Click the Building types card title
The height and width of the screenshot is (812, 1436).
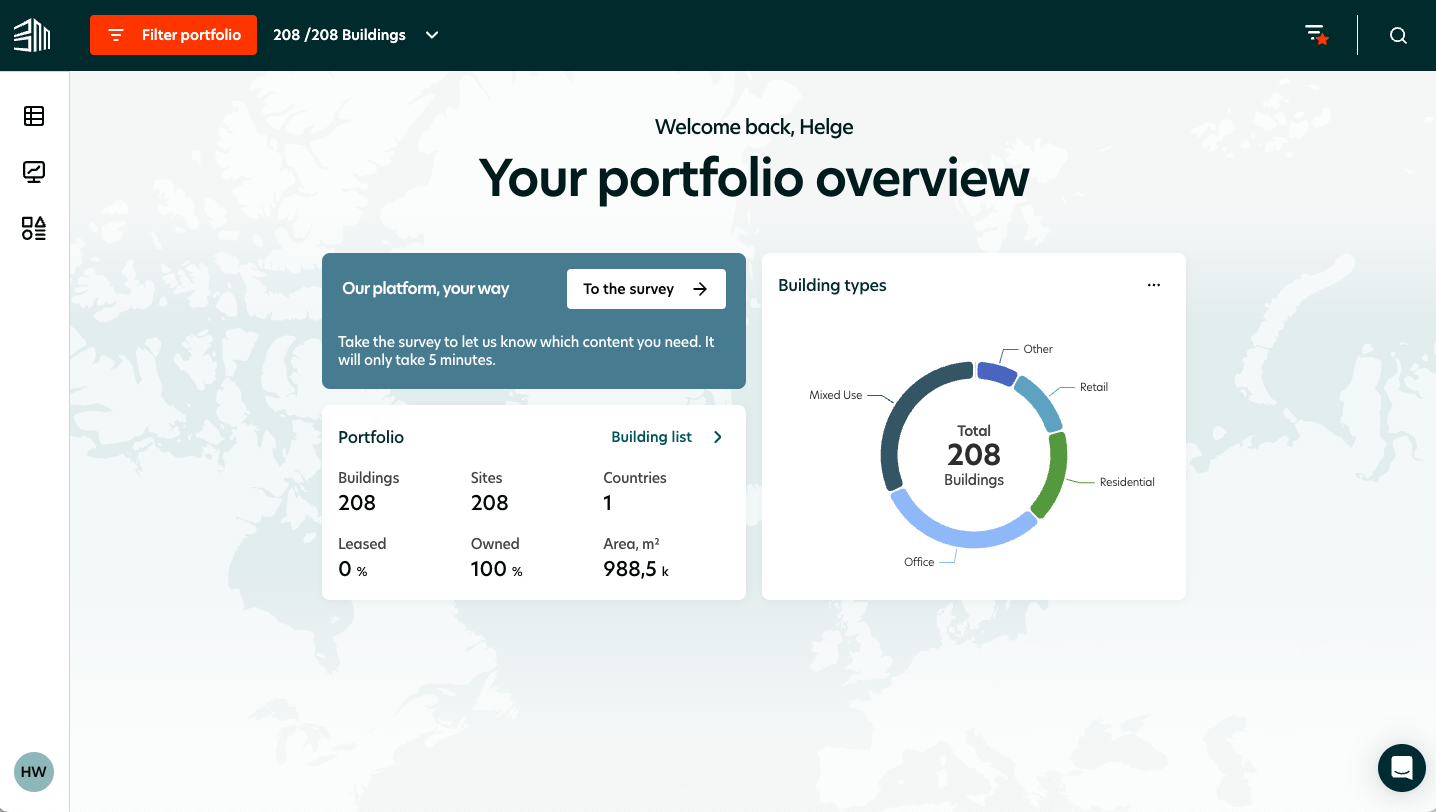pos(832,285)
